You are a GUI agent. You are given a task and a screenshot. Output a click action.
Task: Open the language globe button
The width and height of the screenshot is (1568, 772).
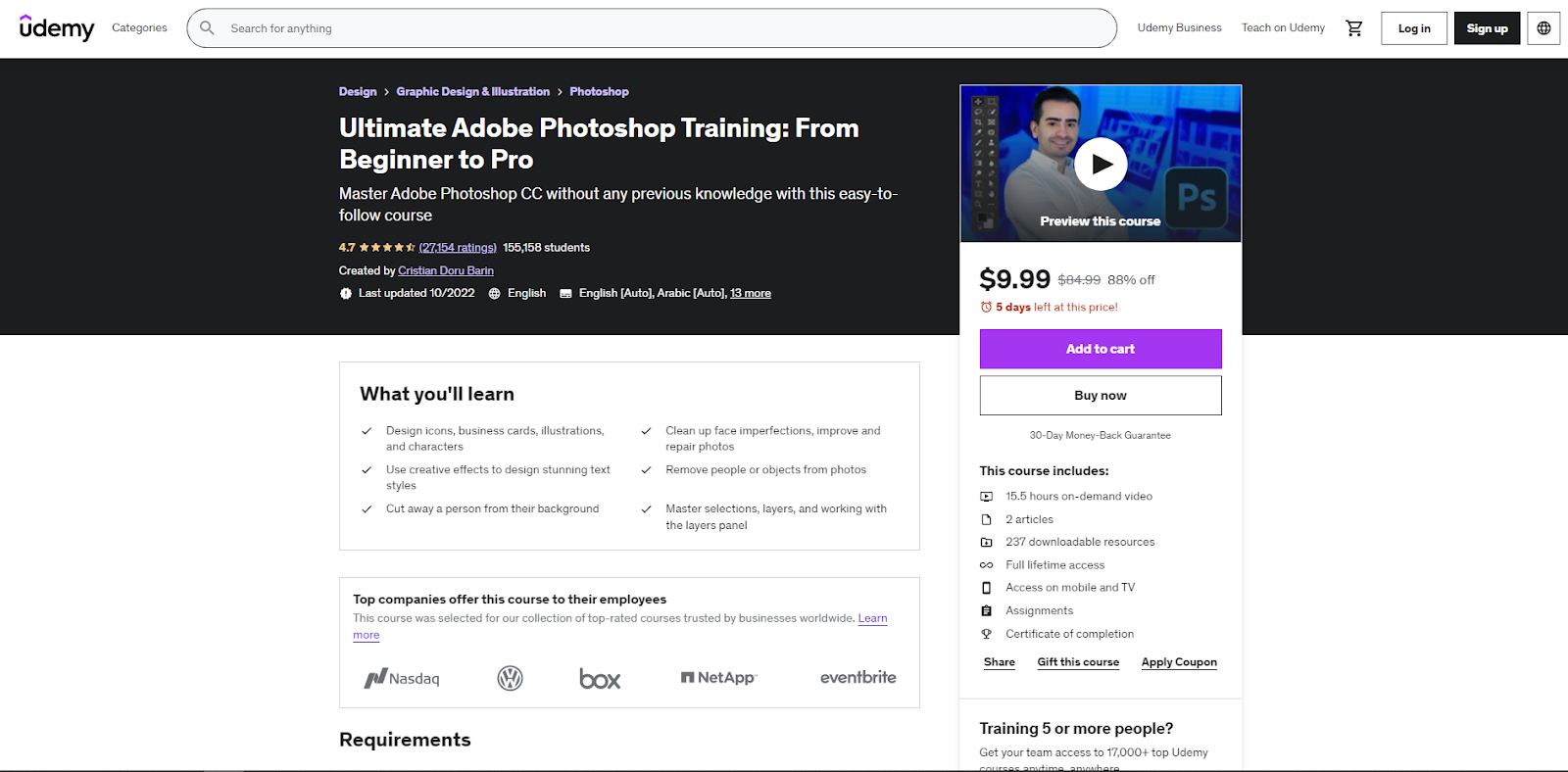pyautogui.click(x=1543, y=28)
